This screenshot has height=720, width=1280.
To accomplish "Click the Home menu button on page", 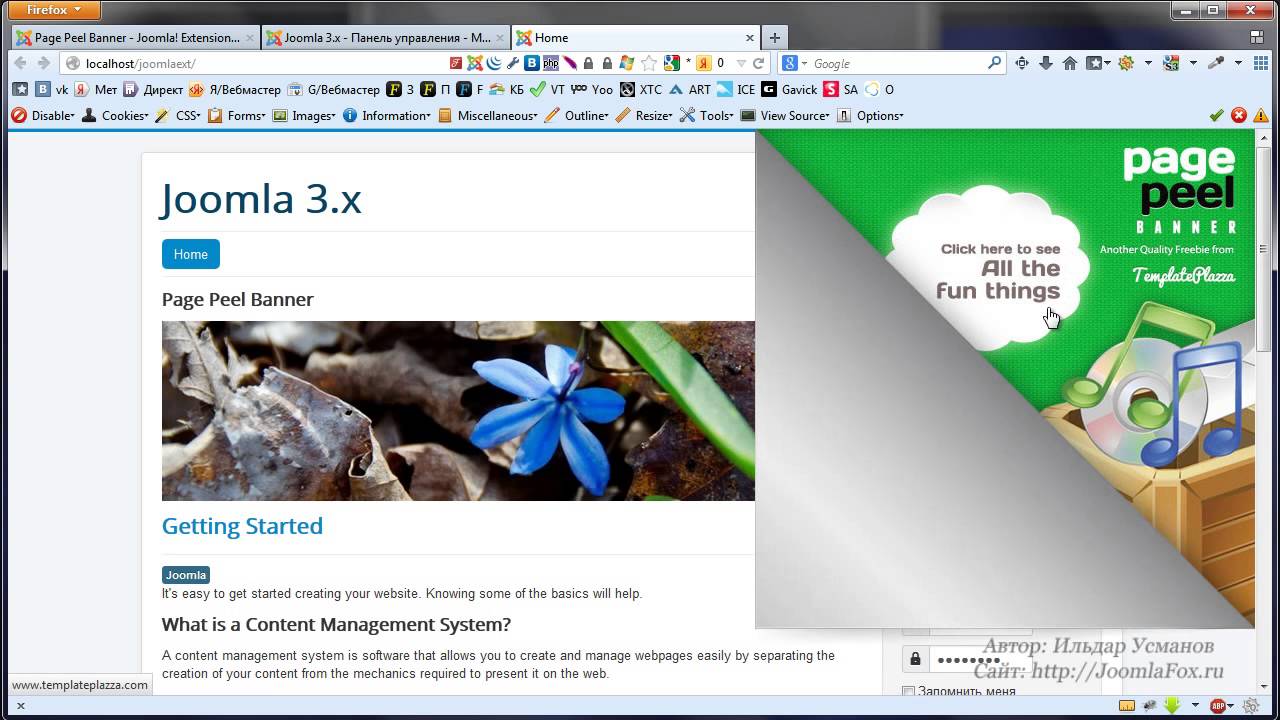I will tap(191, 254).
